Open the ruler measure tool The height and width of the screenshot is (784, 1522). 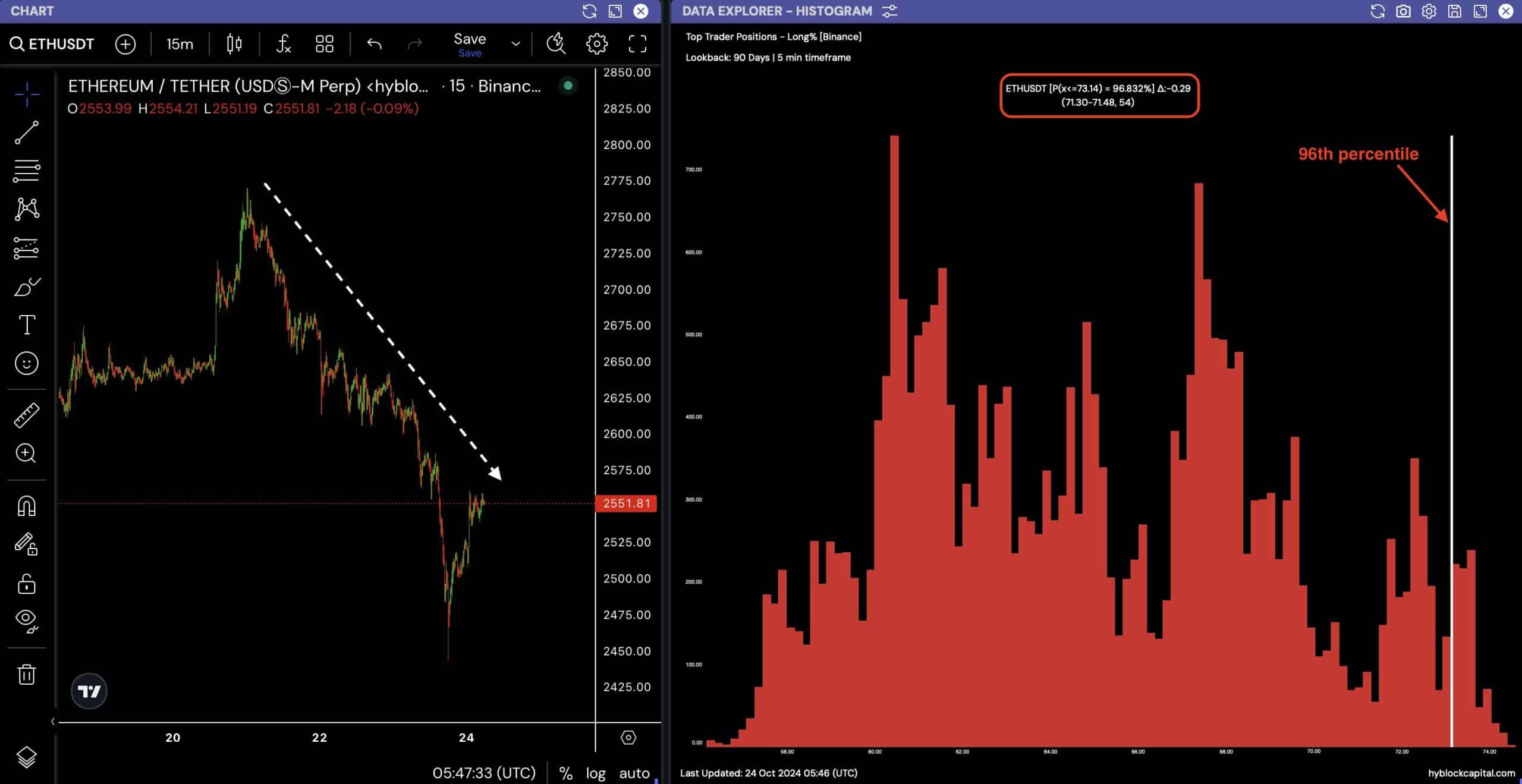[26, 415]
